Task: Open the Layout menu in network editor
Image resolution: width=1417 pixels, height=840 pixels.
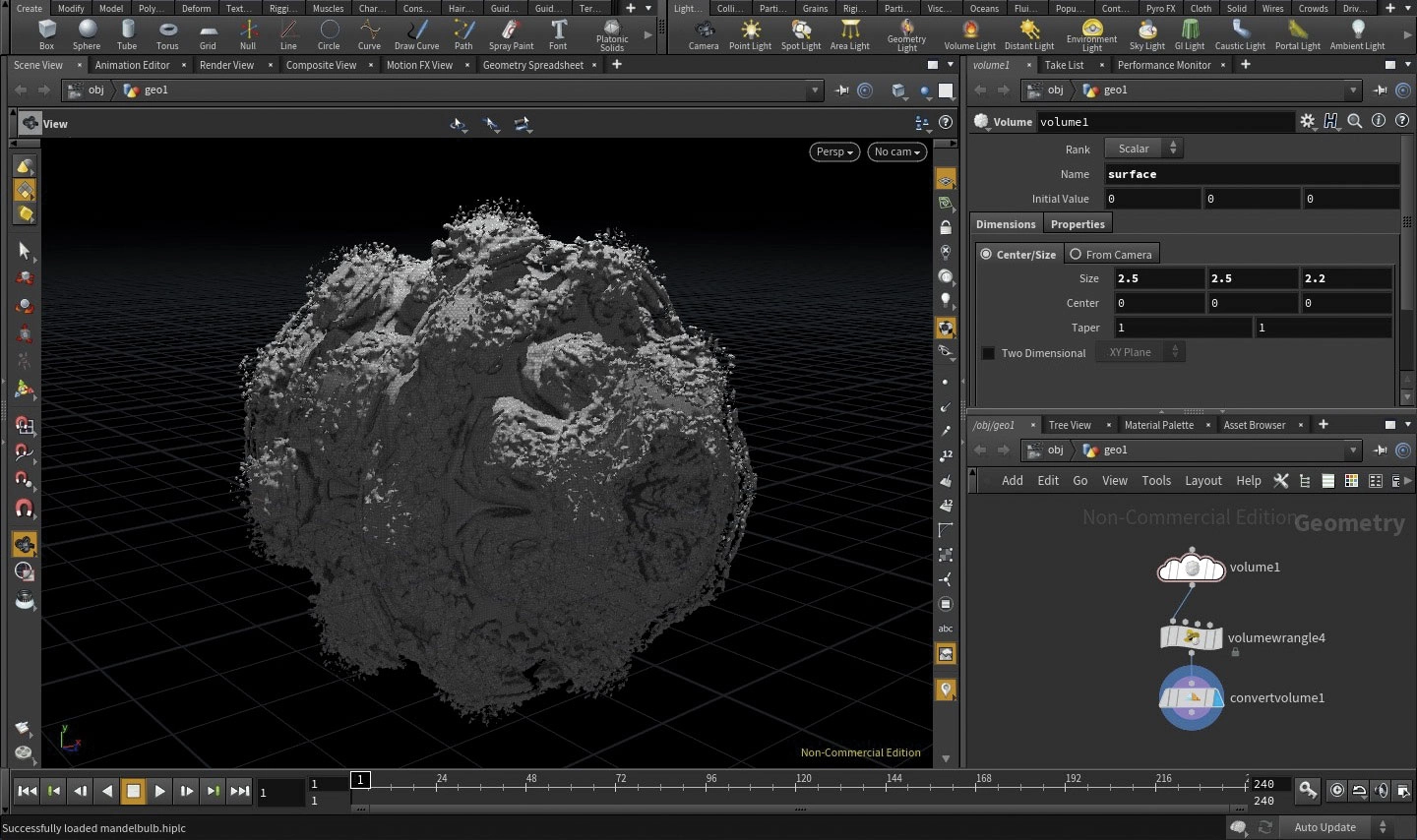Action: click(x=1202, y=481)
